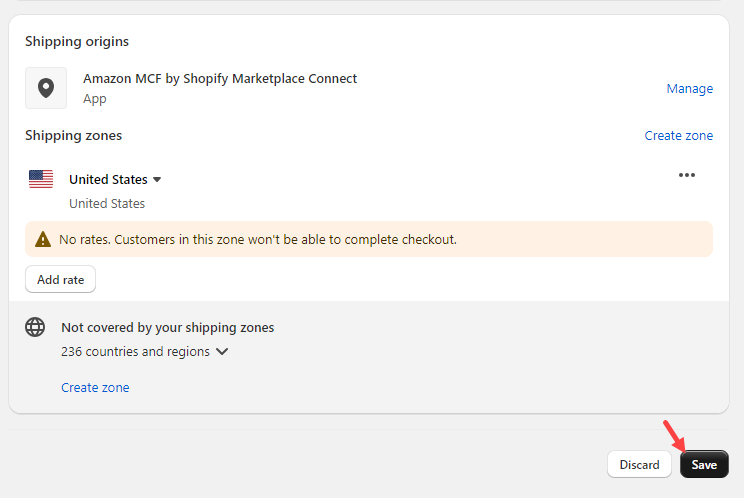Select the bold United States zone name
The width and height of the screenshot is (744, 498).
tap(109, 180)
